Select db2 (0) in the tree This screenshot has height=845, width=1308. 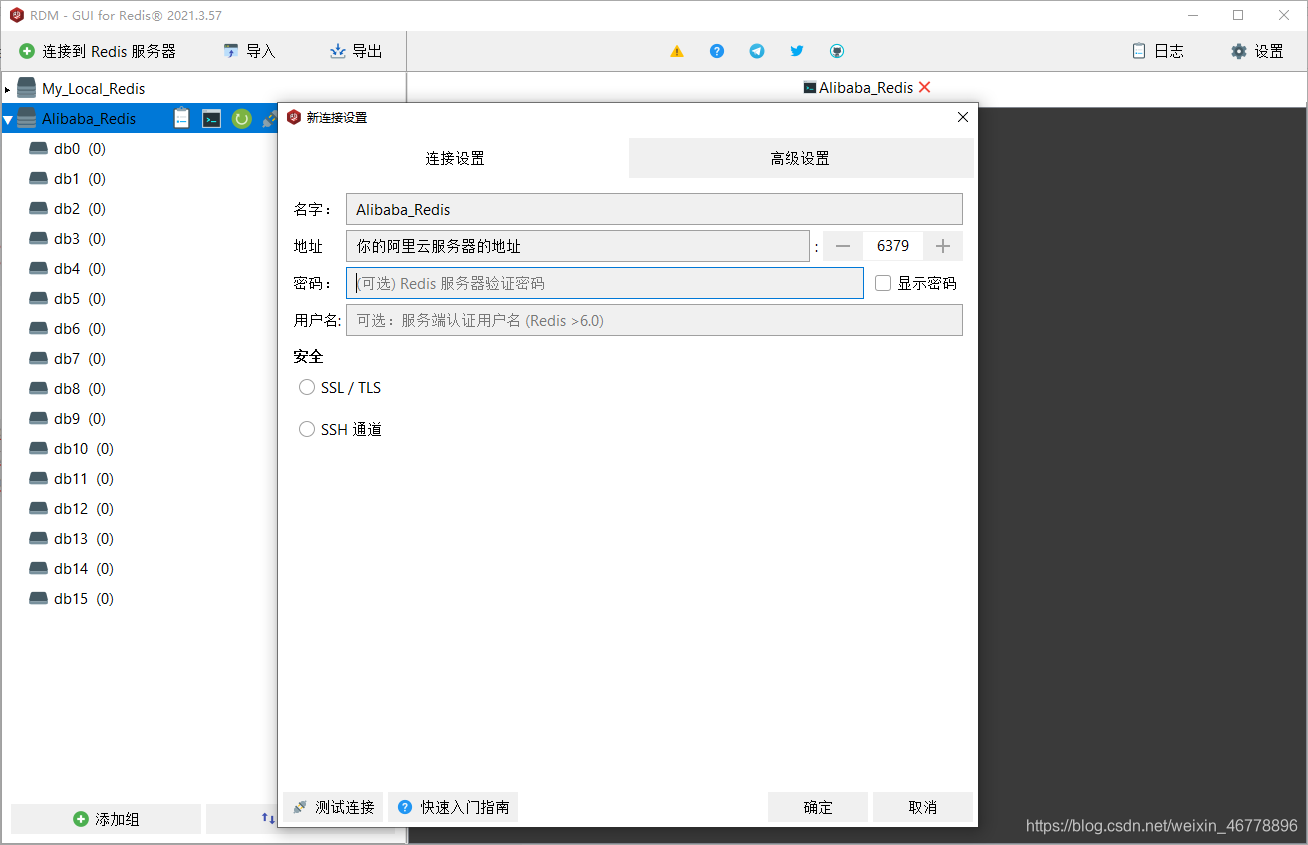tap(80, 209)
